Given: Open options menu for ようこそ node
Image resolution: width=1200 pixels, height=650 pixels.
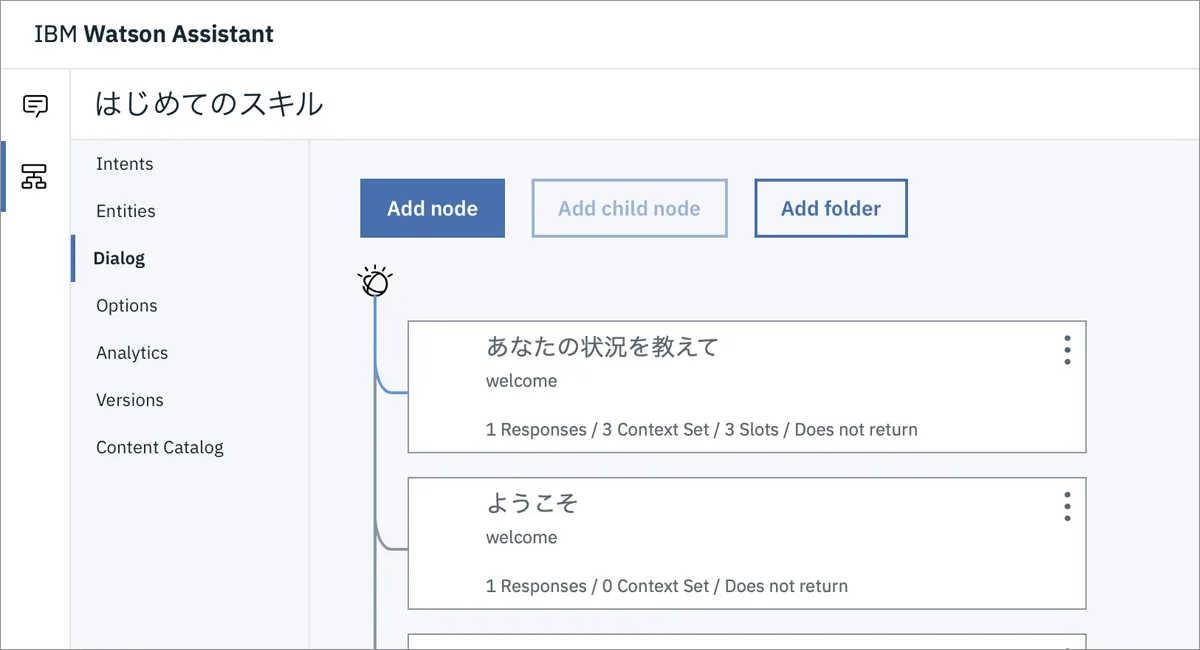Looking at the screenshot, I should 1067,506.
